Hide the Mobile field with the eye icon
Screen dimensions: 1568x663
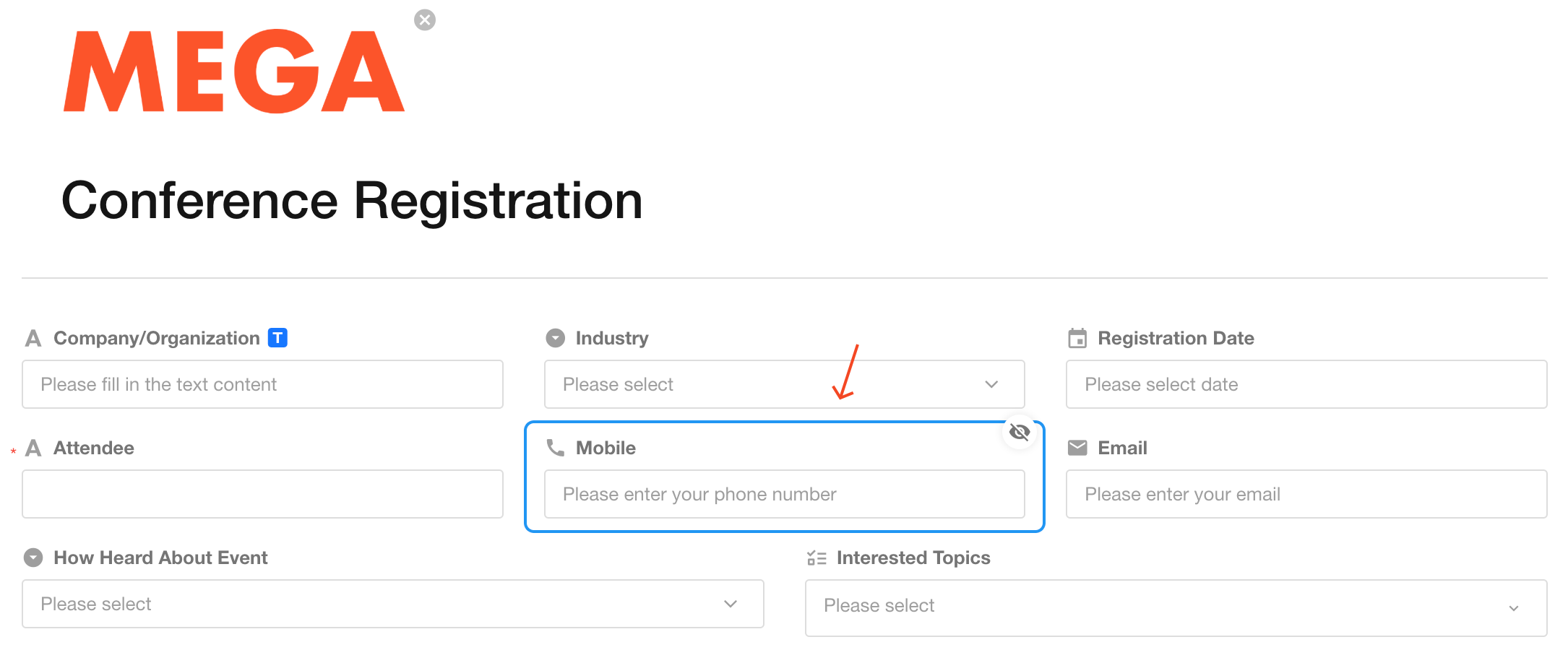1020,432
